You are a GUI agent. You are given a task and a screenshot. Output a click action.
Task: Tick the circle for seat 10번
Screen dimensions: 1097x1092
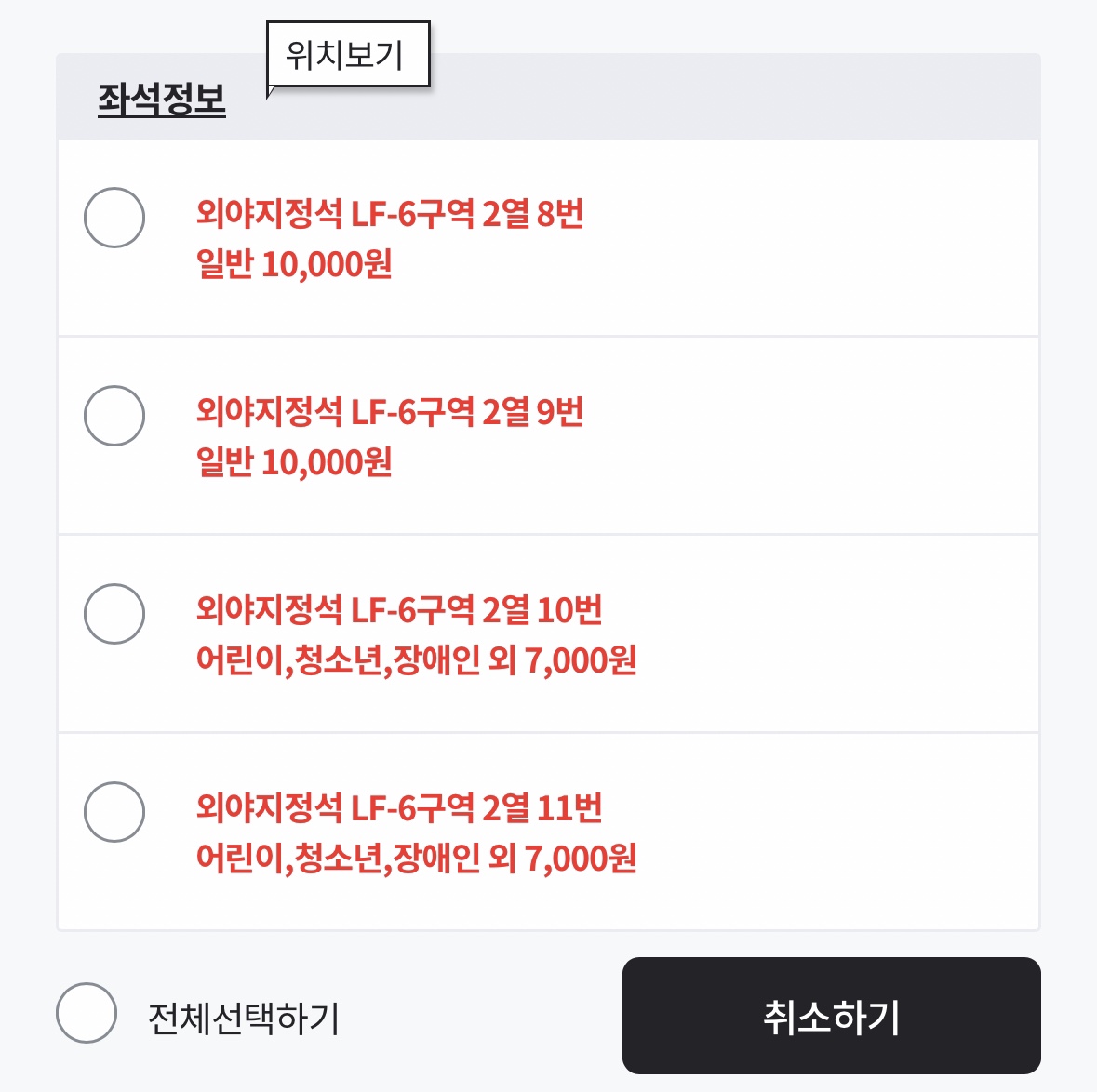(114, 614)
